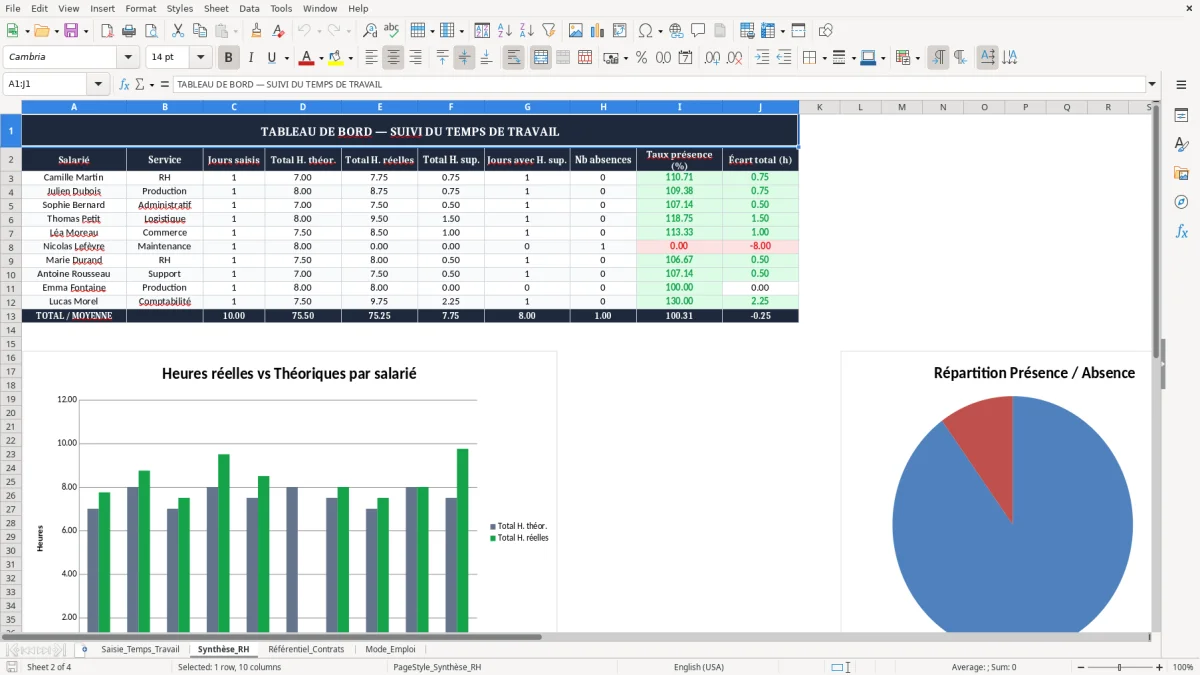Toggle Italic formatting
Screen dimensions: 1200x675
tap(251, 58)
